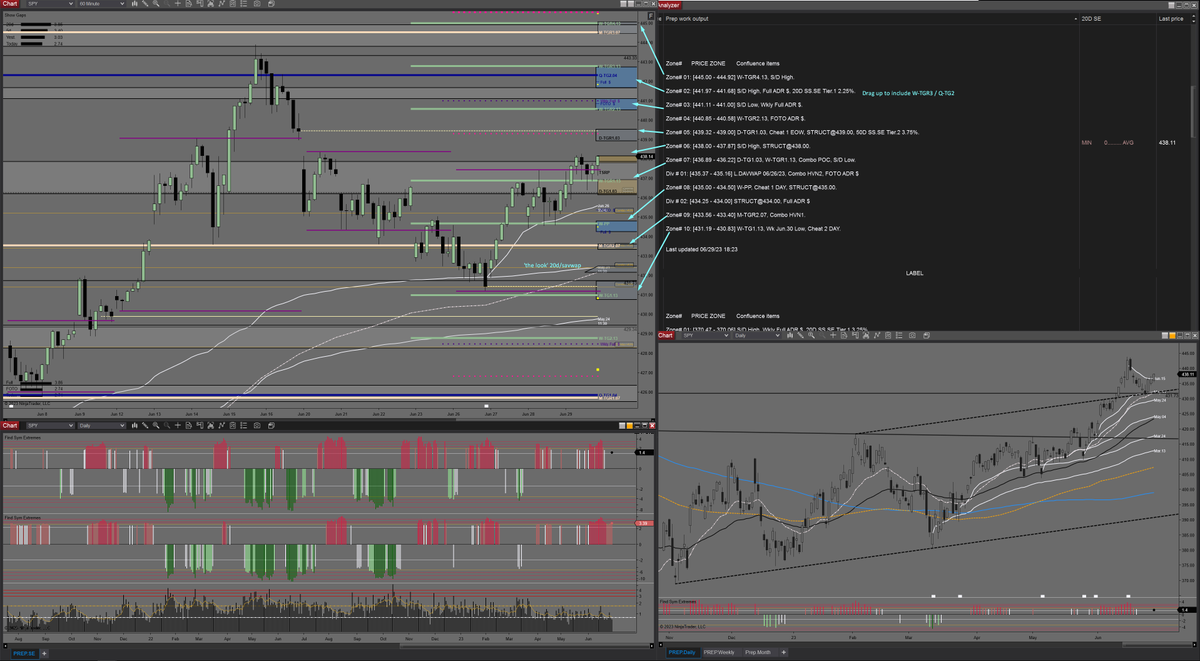This screenshot has height=661, width=1200.
Task: Click the LABEL row in analyzer
Action: [915, 272]
